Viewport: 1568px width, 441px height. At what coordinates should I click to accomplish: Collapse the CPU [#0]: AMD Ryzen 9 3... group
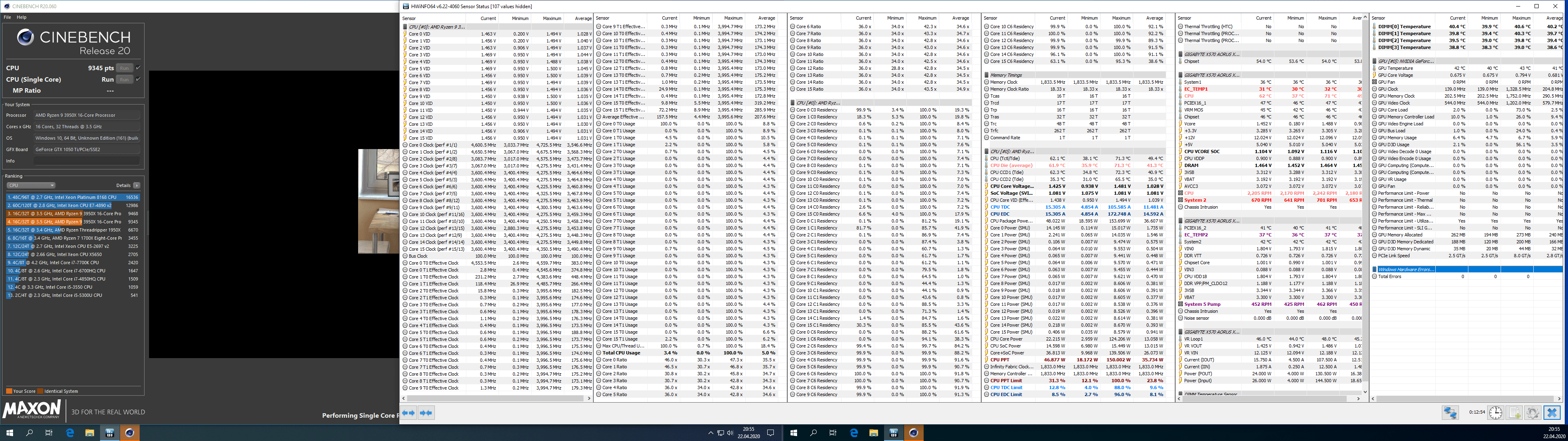[x=405, y=27]
